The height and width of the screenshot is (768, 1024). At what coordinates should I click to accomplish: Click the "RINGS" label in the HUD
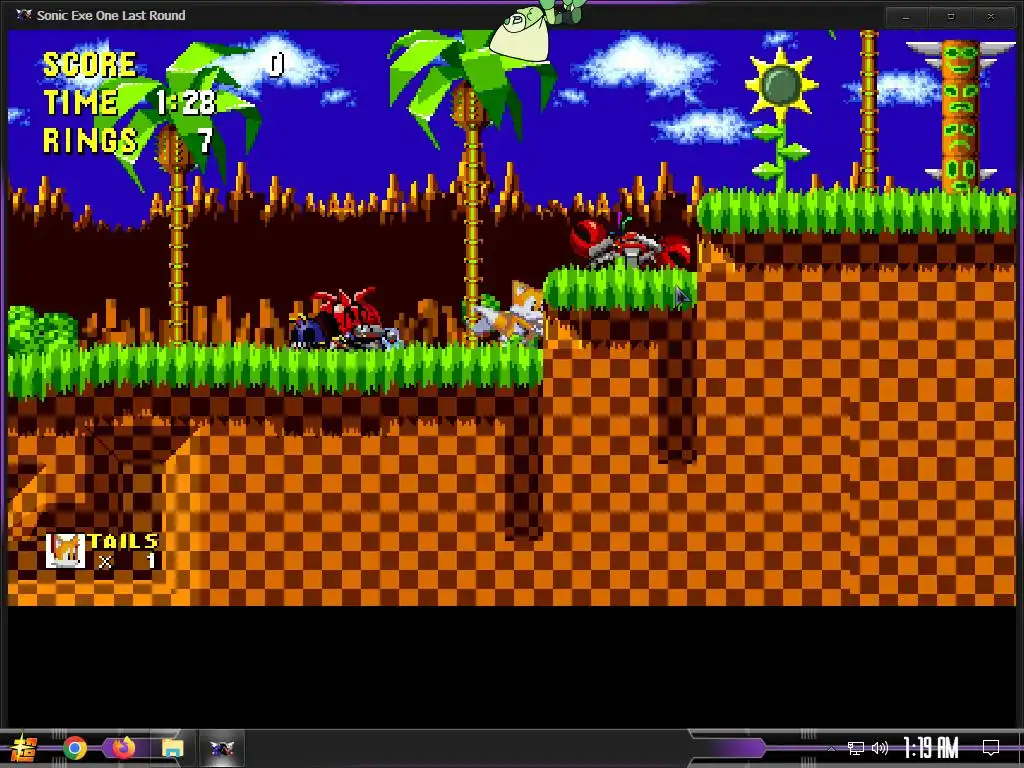pos(90,140)
